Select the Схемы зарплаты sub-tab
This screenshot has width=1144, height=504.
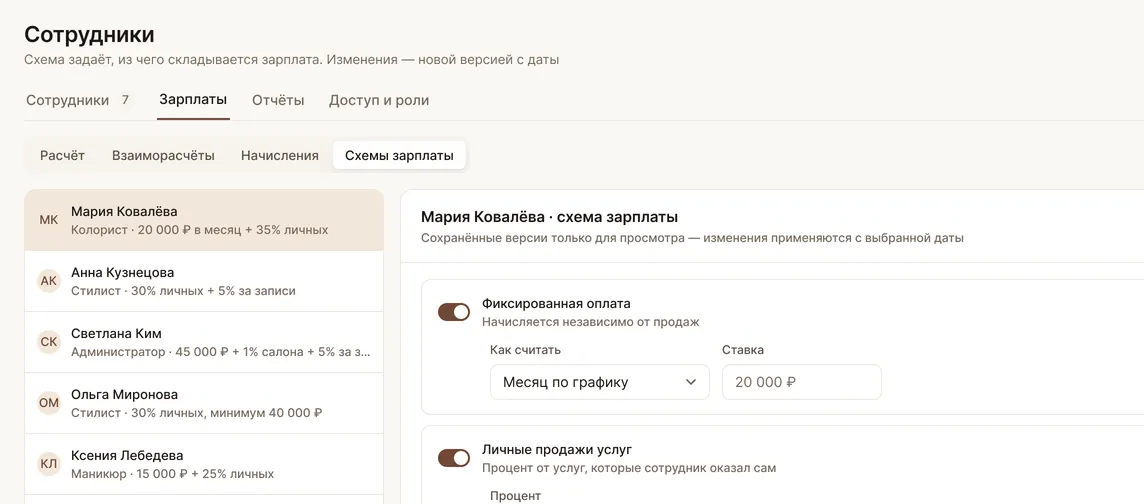click(399, 155)
